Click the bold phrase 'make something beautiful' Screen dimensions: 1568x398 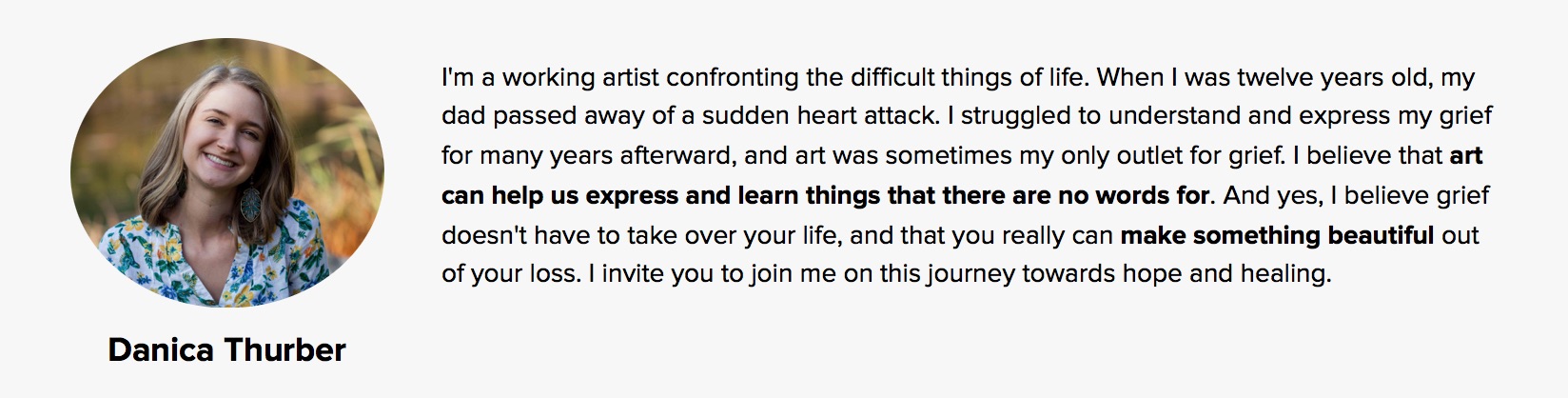coord(1277,235)
